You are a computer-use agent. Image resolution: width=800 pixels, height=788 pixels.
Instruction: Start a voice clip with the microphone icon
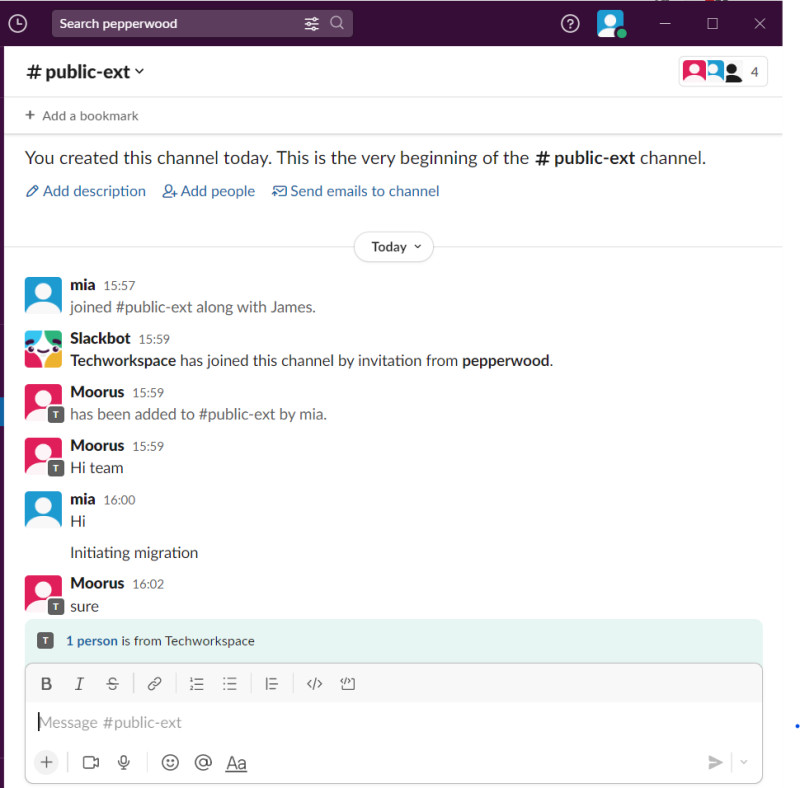point(123,762)
